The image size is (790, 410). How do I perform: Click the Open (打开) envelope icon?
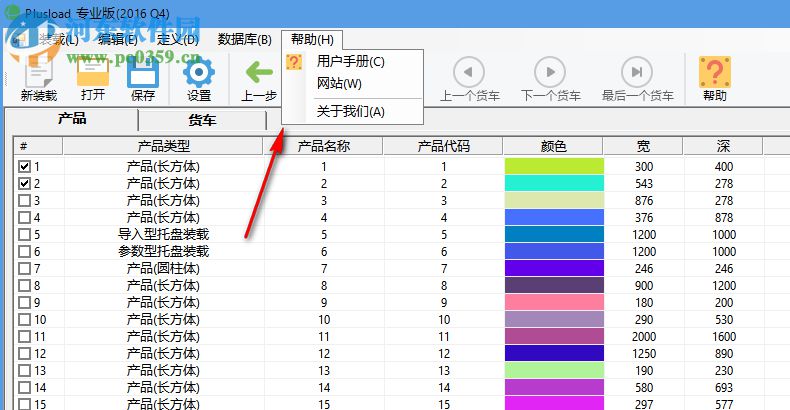(x=93, y=71)
